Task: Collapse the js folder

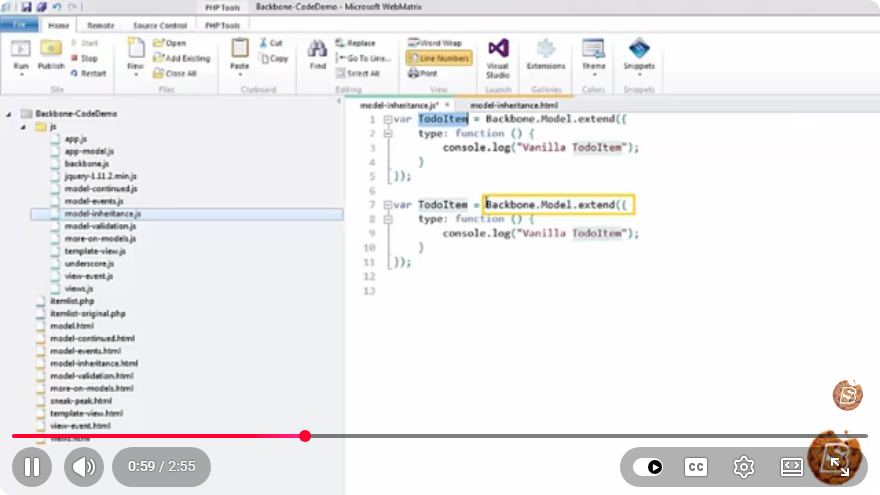Action: pyautogui.click(x=23, y=127)
